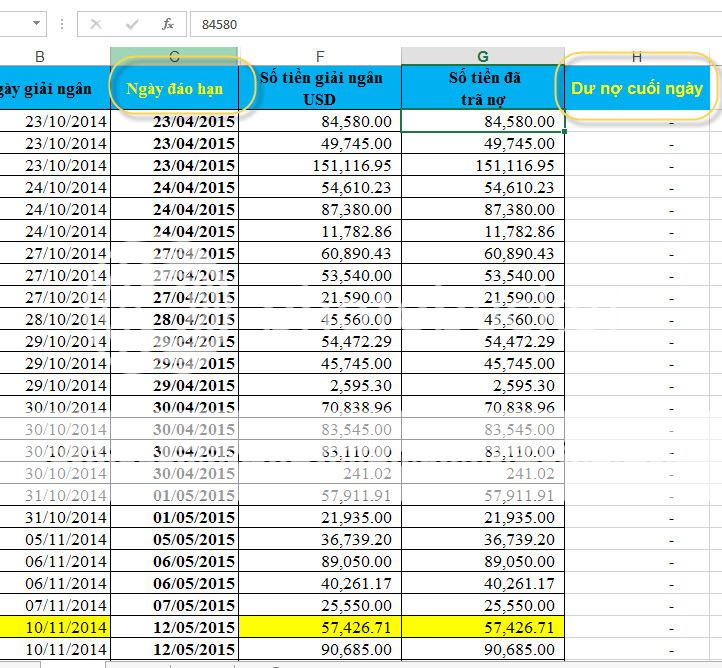Click the Cancel (X) icon in formula bar

coord(96,23)
